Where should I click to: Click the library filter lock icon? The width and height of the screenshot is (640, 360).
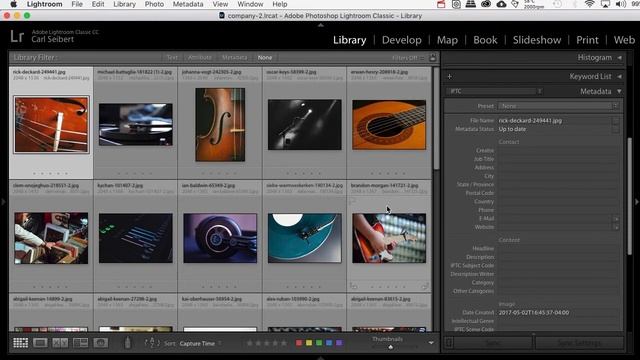click(x=433, y=58)
